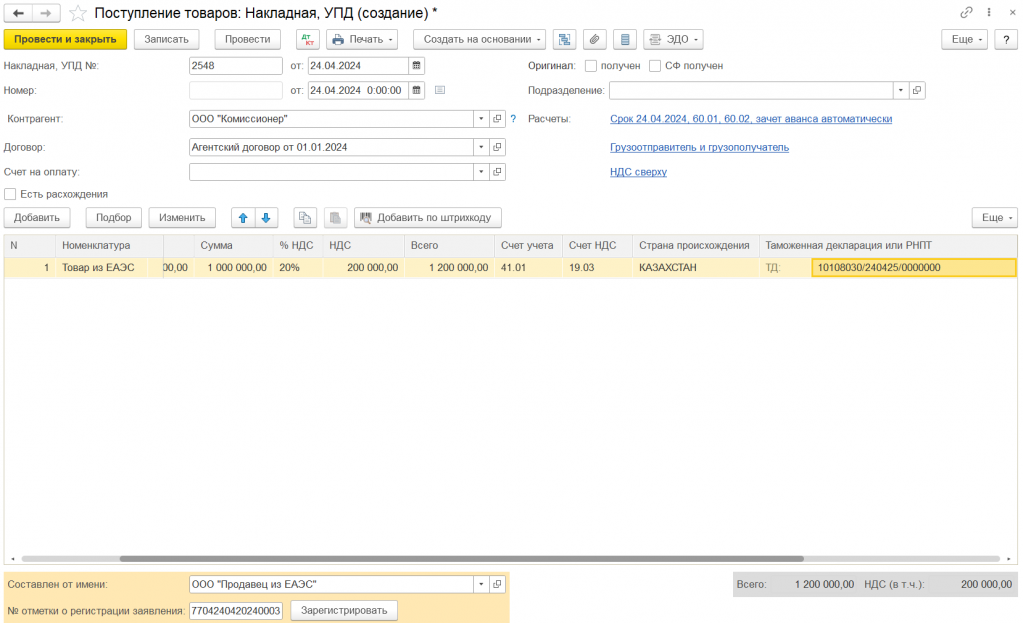
Task: Click the Записать button
Action: pyautogui.click(x=166, y=39)
